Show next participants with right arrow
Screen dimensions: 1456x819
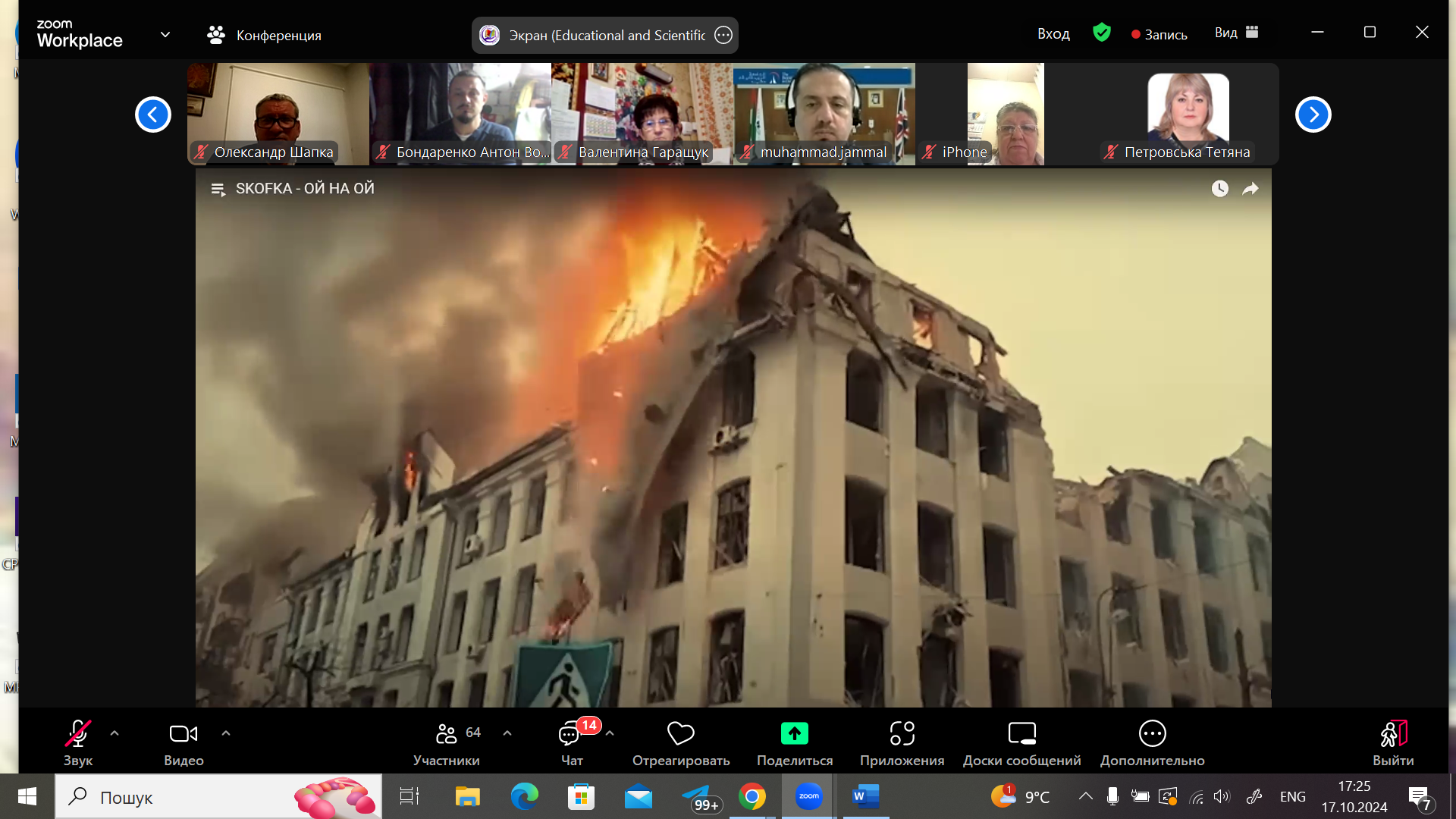(x=1313, y=115)
